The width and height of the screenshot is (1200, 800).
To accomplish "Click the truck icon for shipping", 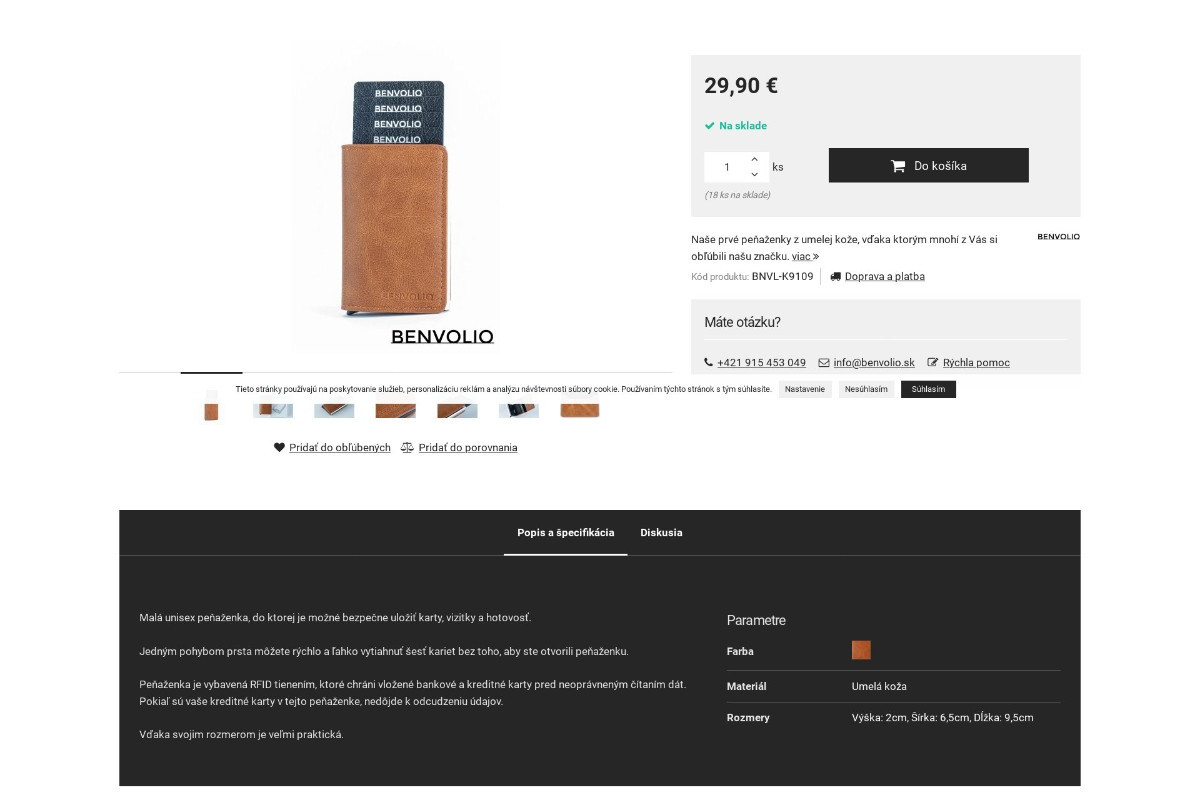I will [x=836, y=277].
